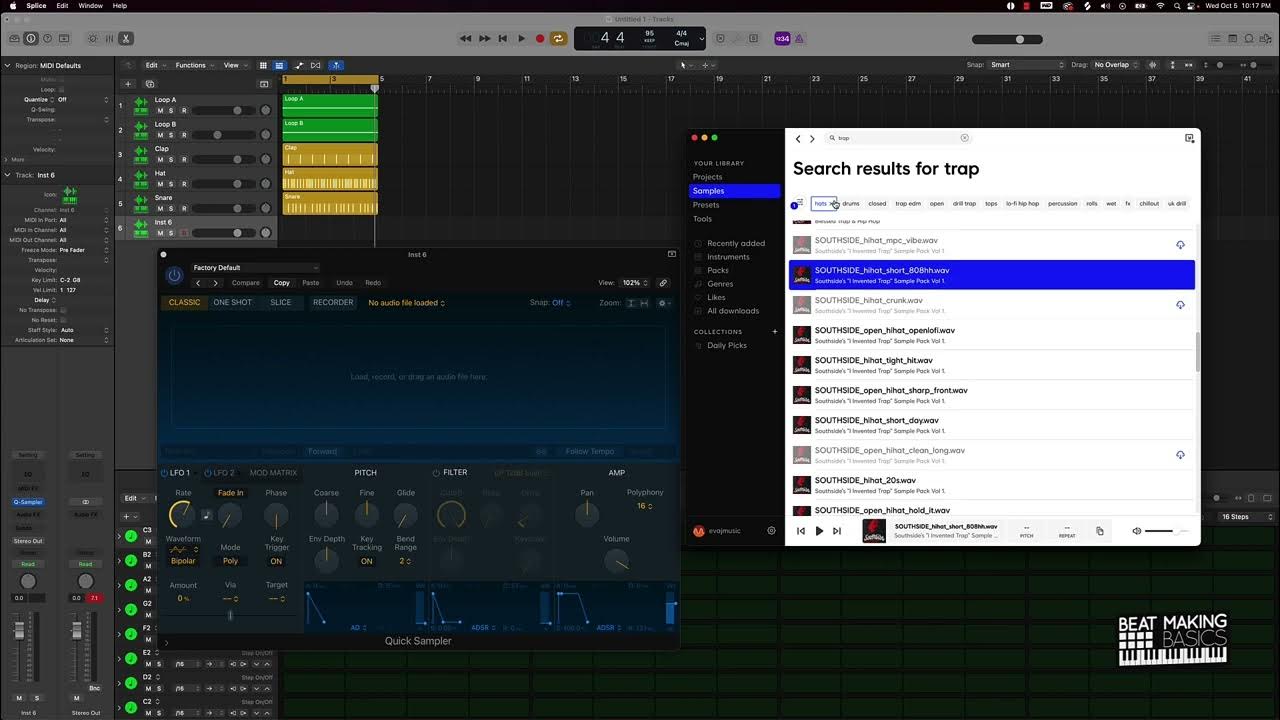Click the Rewind button in Logic transport

pos(466,39)
